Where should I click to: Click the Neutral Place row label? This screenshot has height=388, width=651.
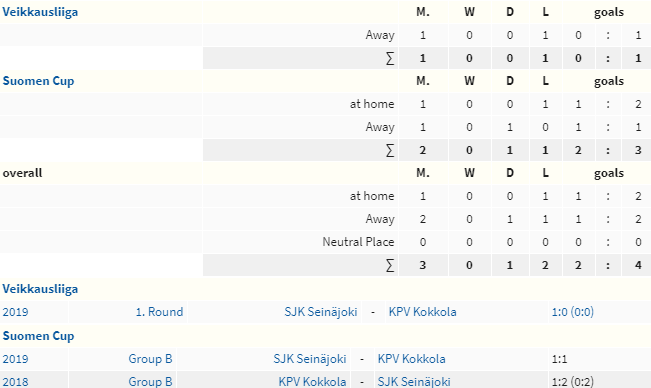pos(358,242)
